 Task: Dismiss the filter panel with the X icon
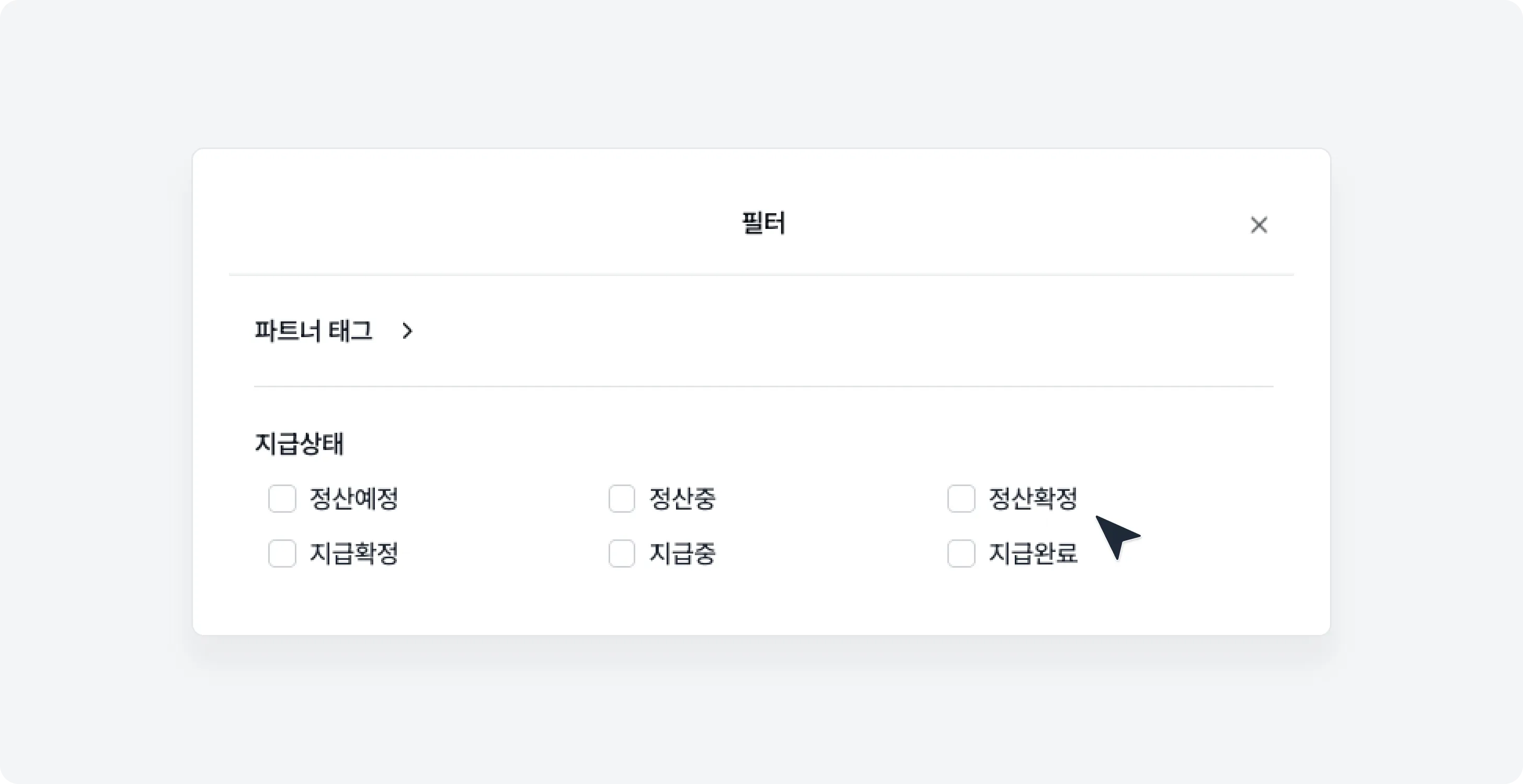(1259, 225)
